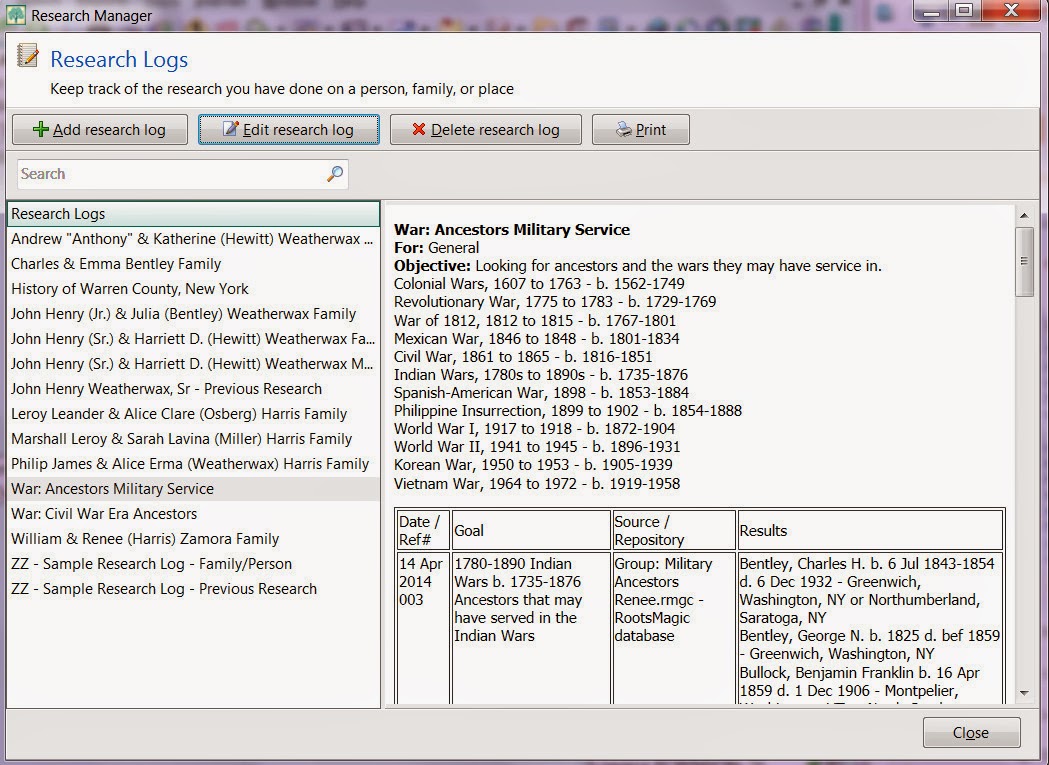This screenshot has height=765, width=1049.
Task: Click the Mexican War, 1846 to 1848 line
Action: coord(537,339)
